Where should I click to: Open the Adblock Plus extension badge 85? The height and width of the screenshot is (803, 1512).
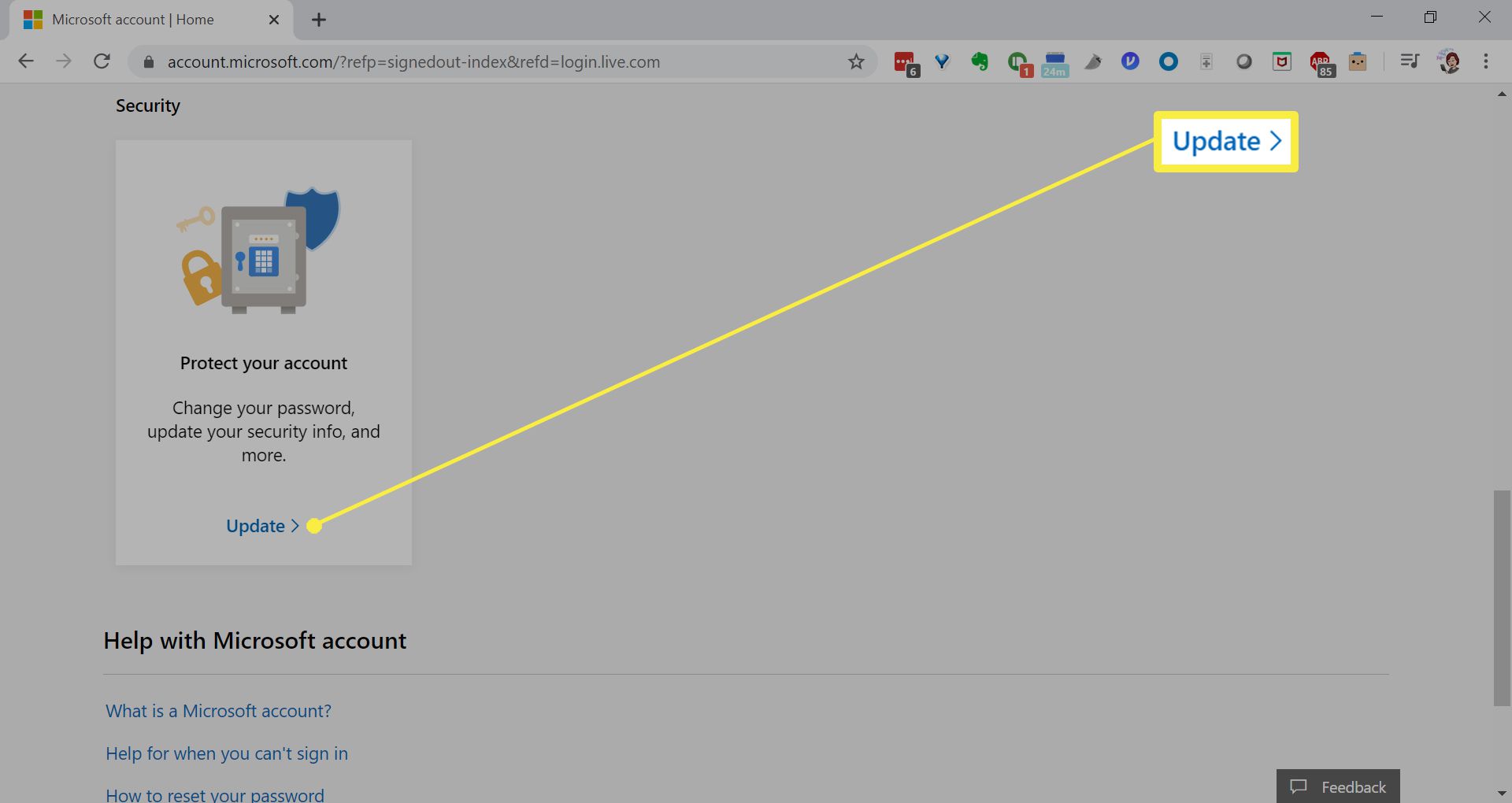pyautogui.click(x=1321, y=64)
